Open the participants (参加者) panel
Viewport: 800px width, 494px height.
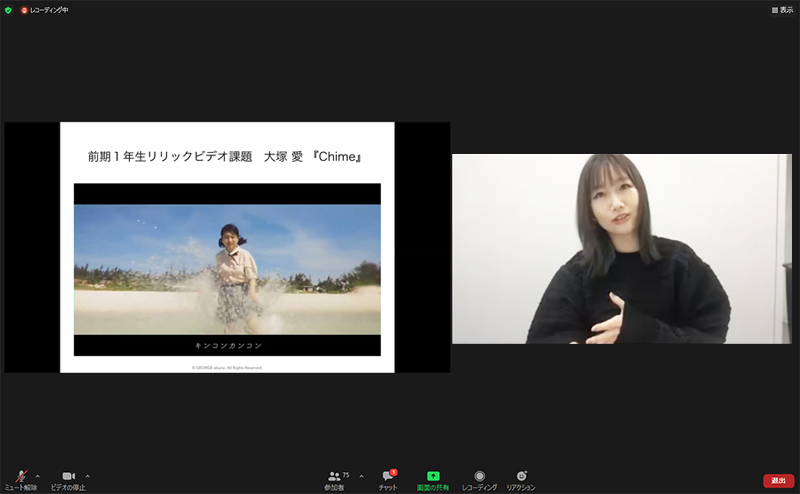(334, 478)
